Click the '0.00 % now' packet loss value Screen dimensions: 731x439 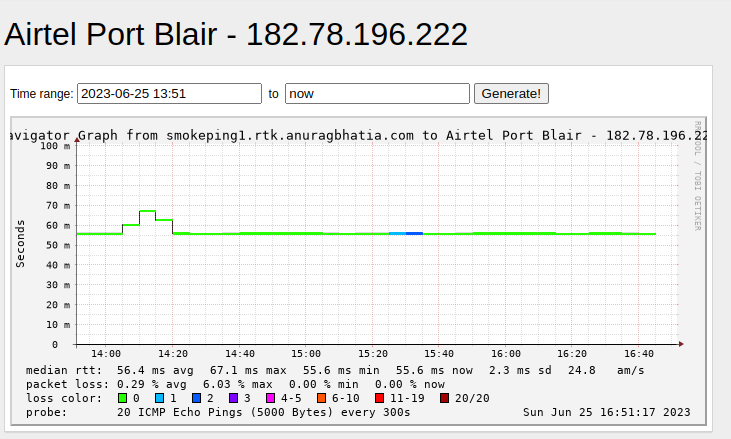pos(410,384)
